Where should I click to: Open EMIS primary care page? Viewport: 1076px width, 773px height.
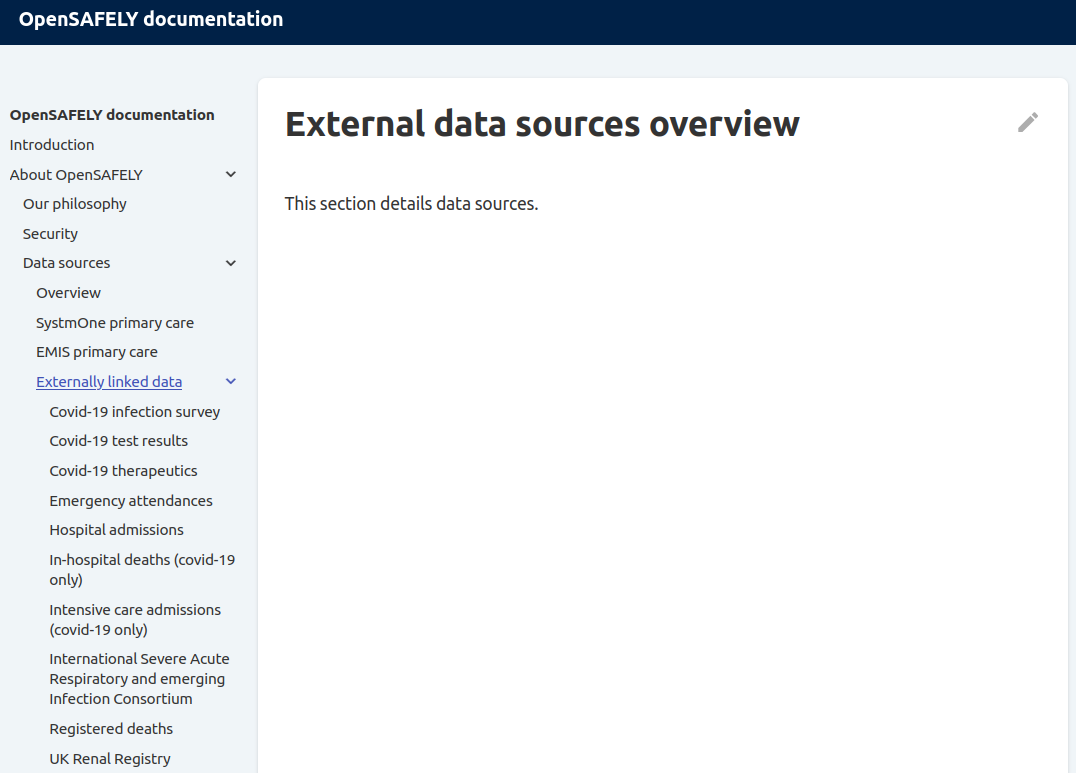click(97, 352)
